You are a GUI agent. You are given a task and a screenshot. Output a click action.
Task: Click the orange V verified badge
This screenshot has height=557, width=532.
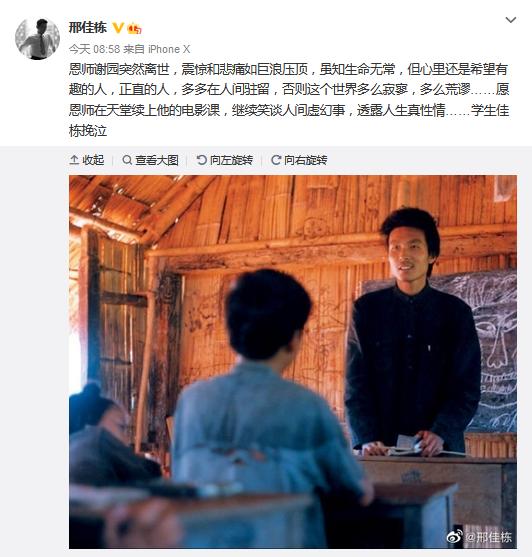118,28
